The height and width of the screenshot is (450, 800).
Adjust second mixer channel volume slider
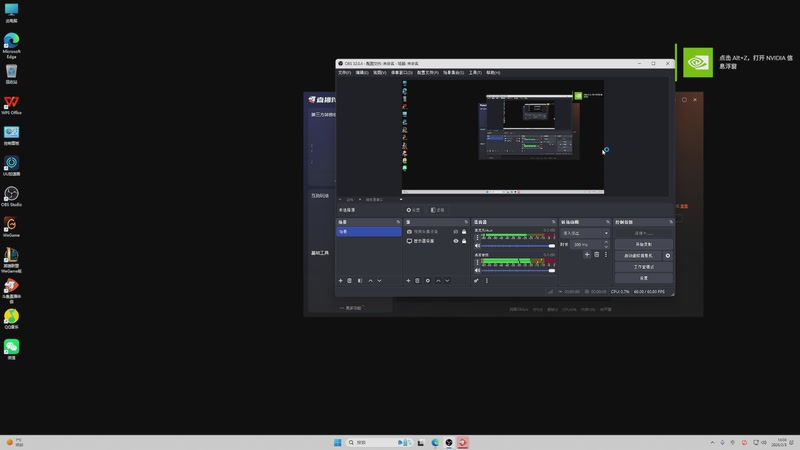coord(518,270)
